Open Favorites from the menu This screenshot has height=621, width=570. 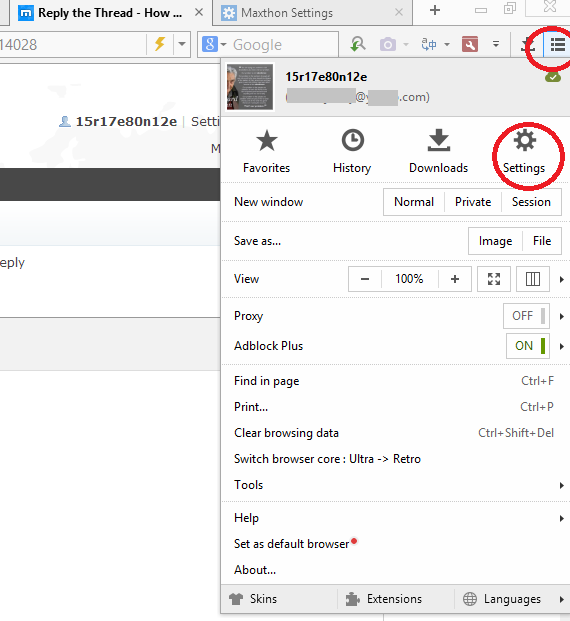click(x=267, y=152)
